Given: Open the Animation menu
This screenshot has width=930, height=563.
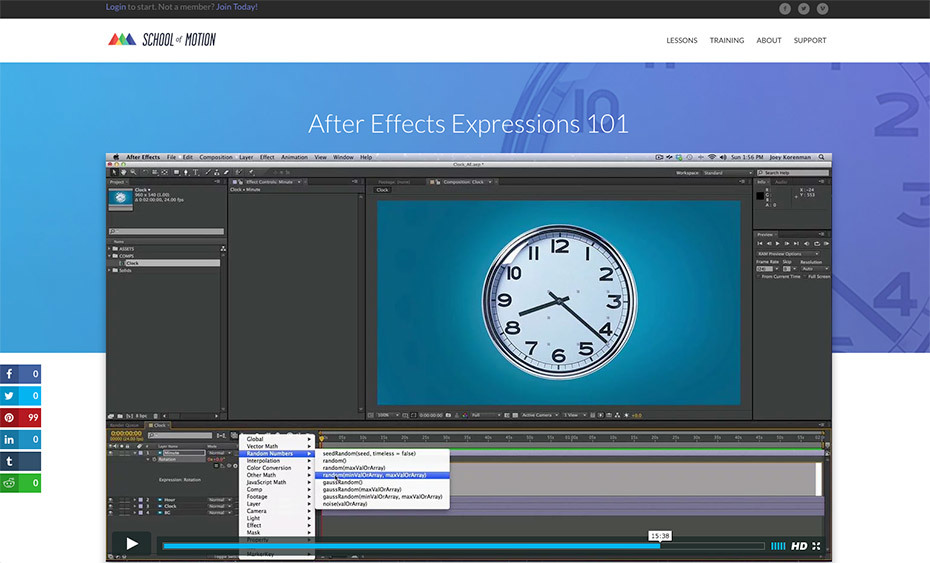Looking at the screenshot, I should click(294, 157).
